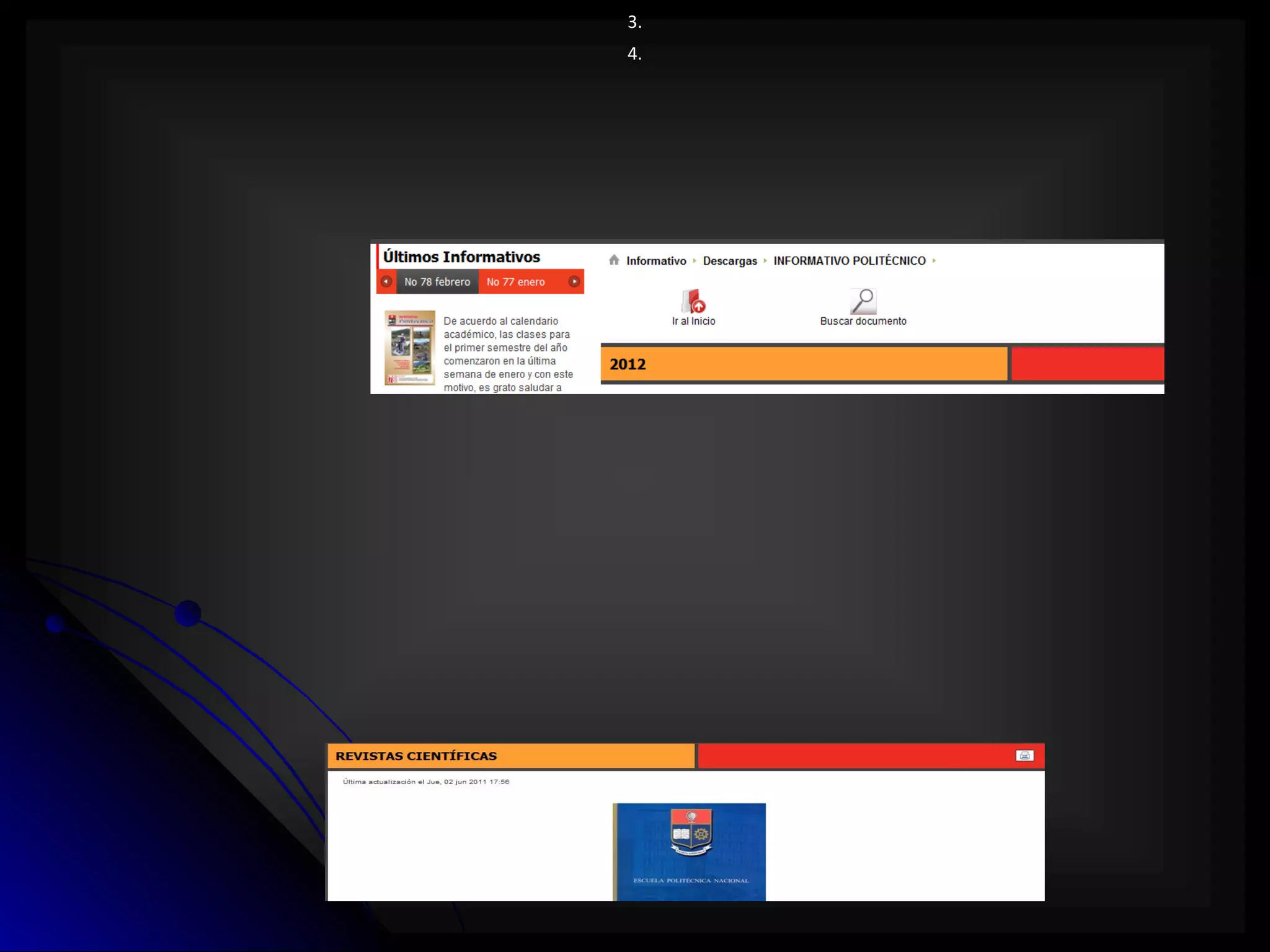Click the home icon in the breadcrumb
The image size is (1270, 952).
pos(614,260)
